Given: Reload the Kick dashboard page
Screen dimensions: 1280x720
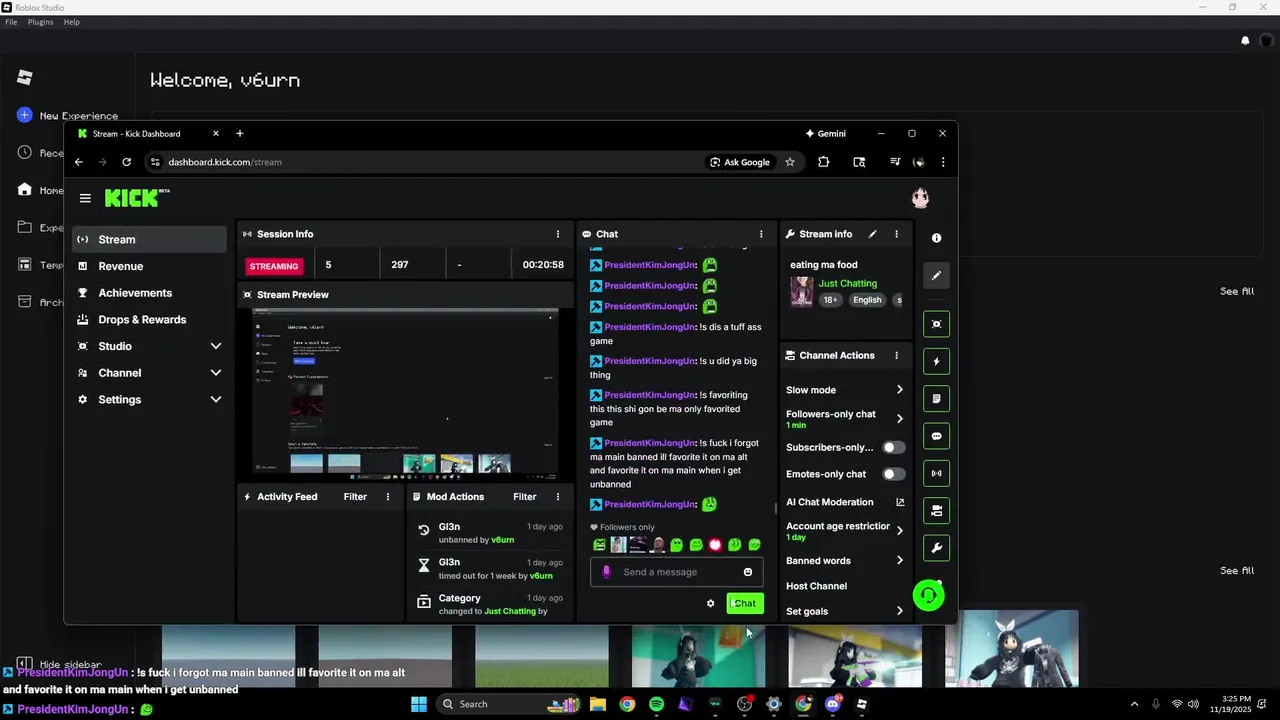Looking at the screenshot, I should (126, 162).
